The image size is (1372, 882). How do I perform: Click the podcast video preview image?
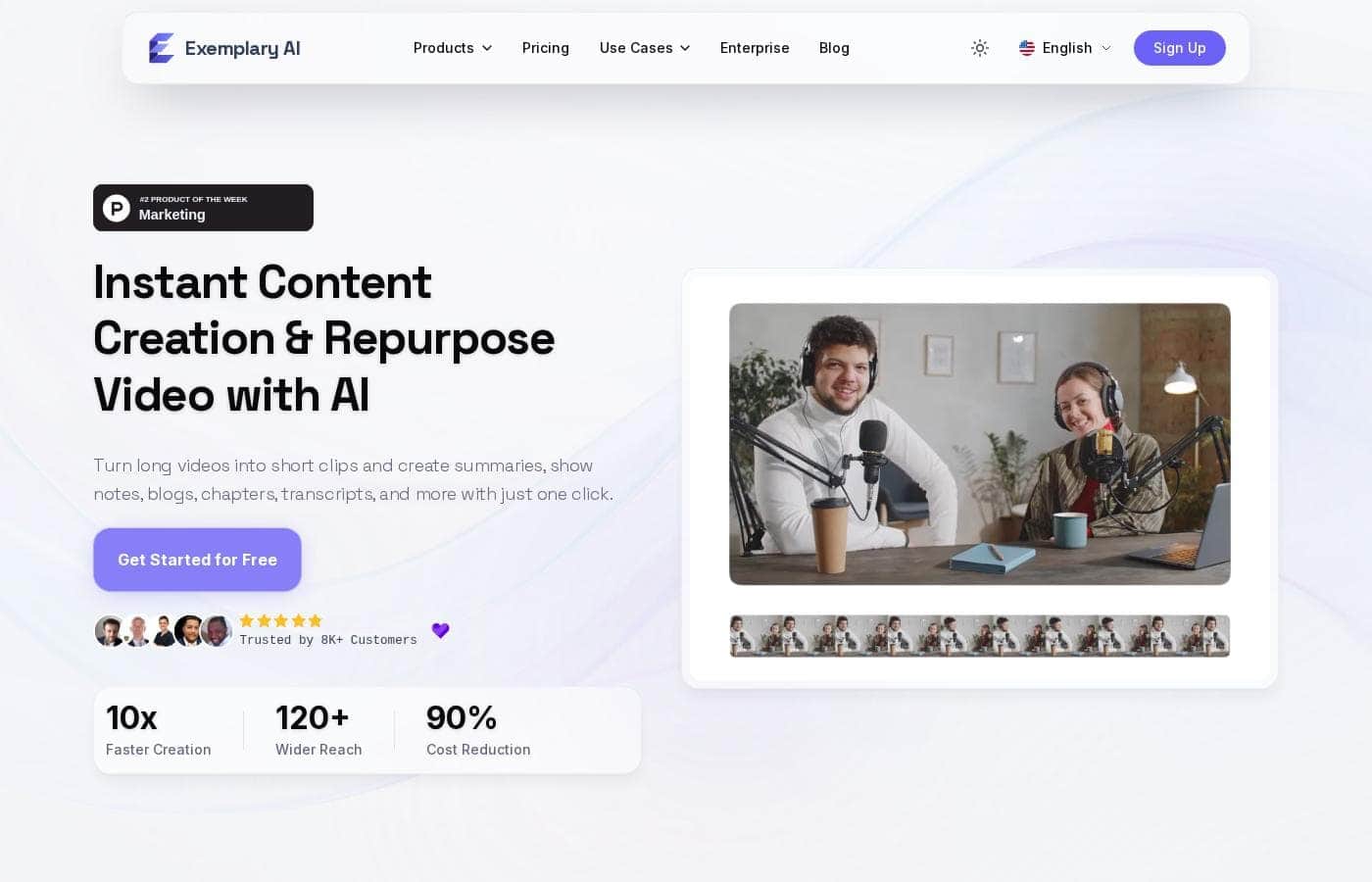pyautogui.click(x=980, y=444)
